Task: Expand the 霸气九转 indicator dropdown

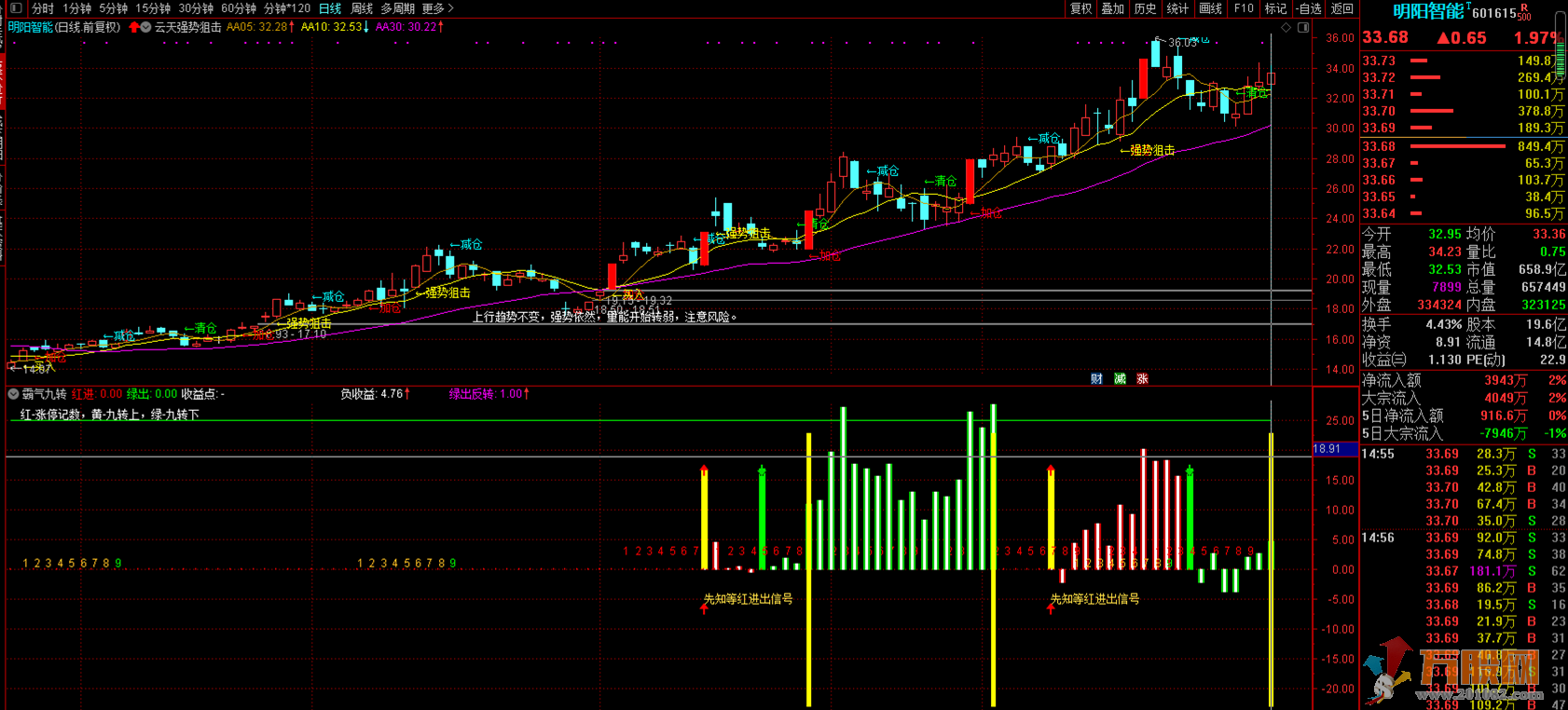Action: tap(13, 394)
